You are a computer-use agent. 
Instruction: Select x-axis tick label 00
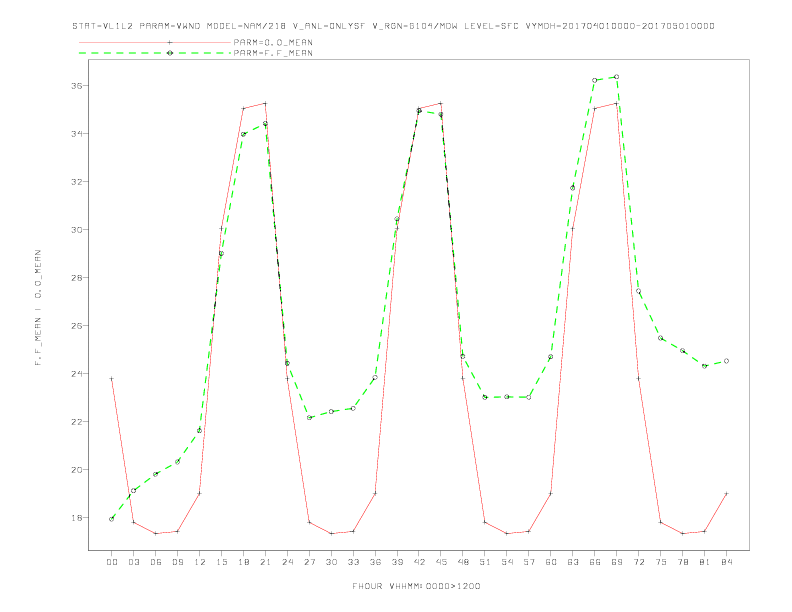pyautogui.click(x=112, y=562)
